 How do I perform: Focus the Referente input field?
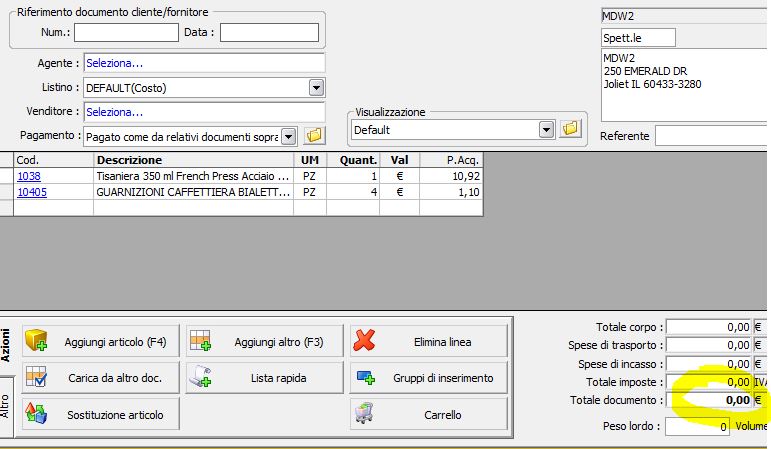711,136
